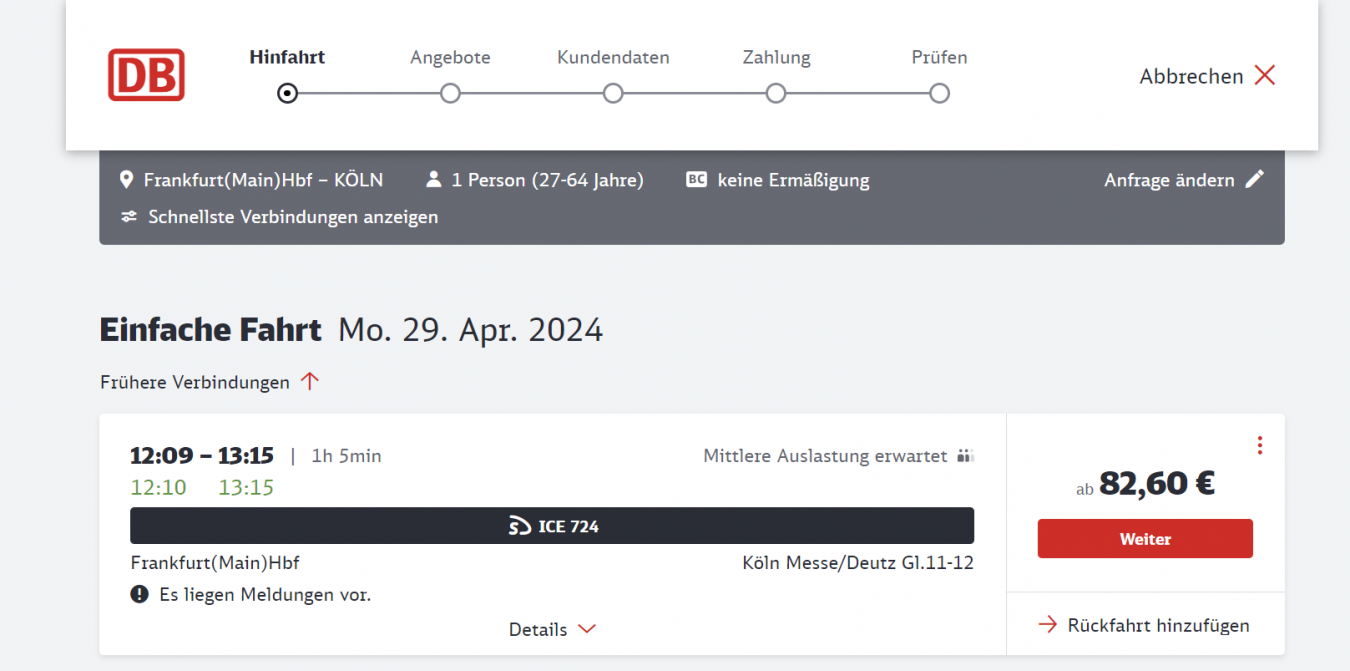Go to the Zahlung step label
The width and height of the screenshot is (1350, 671).
(x=776, y=58)
